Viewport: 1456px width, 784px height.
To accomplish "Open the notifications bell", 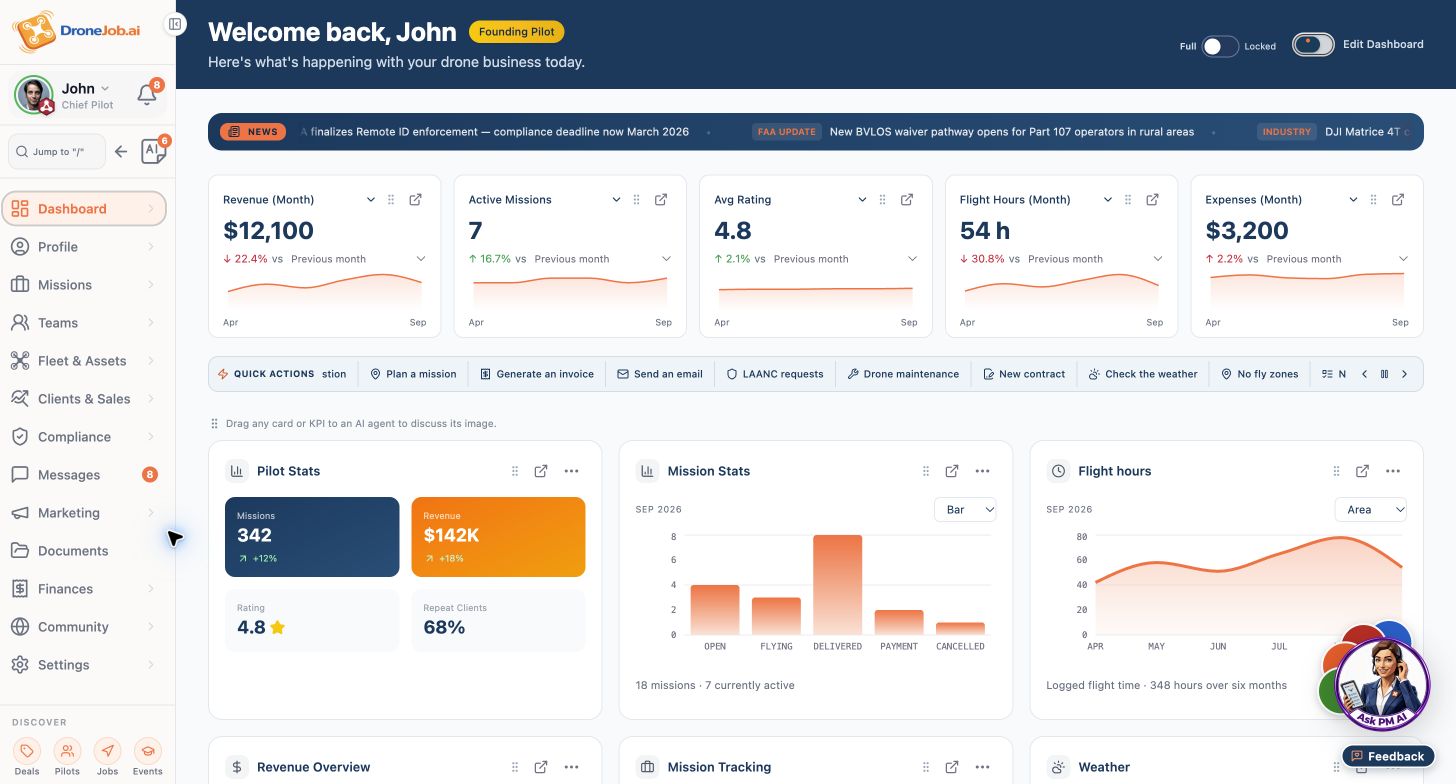I will click(147, 95).
